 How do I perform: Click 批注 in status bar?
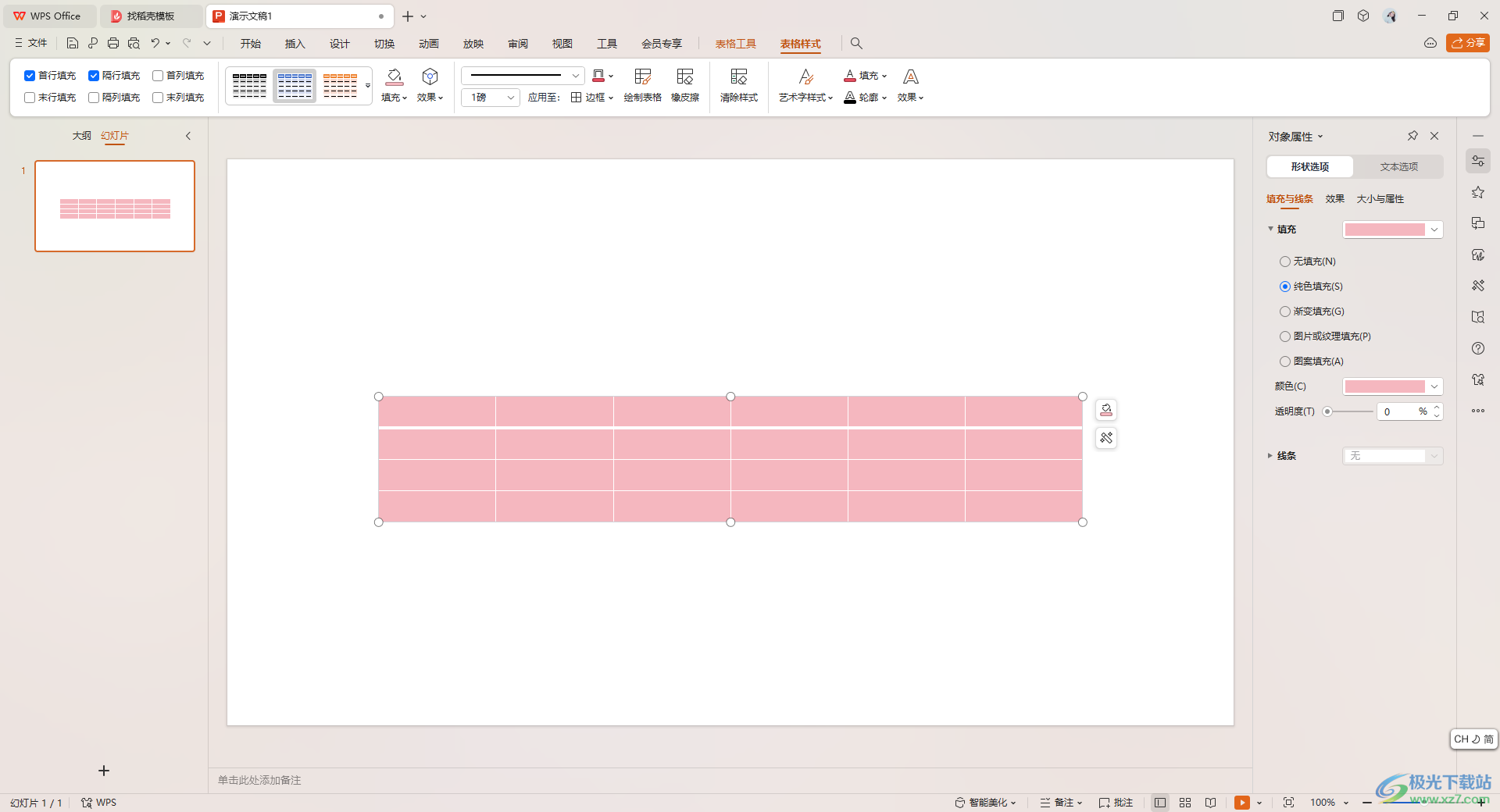(x=1116, y=803)
